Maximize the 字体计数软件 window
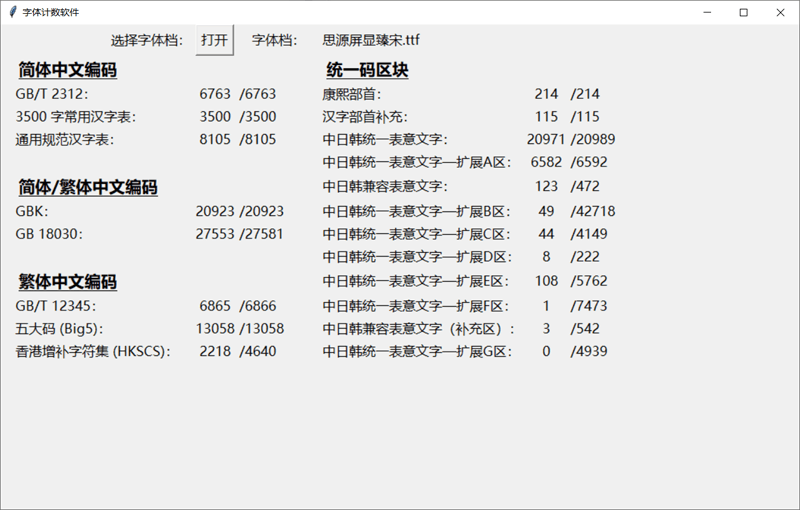This screenshot has width=800, height=510. click(x=744, y=12)
